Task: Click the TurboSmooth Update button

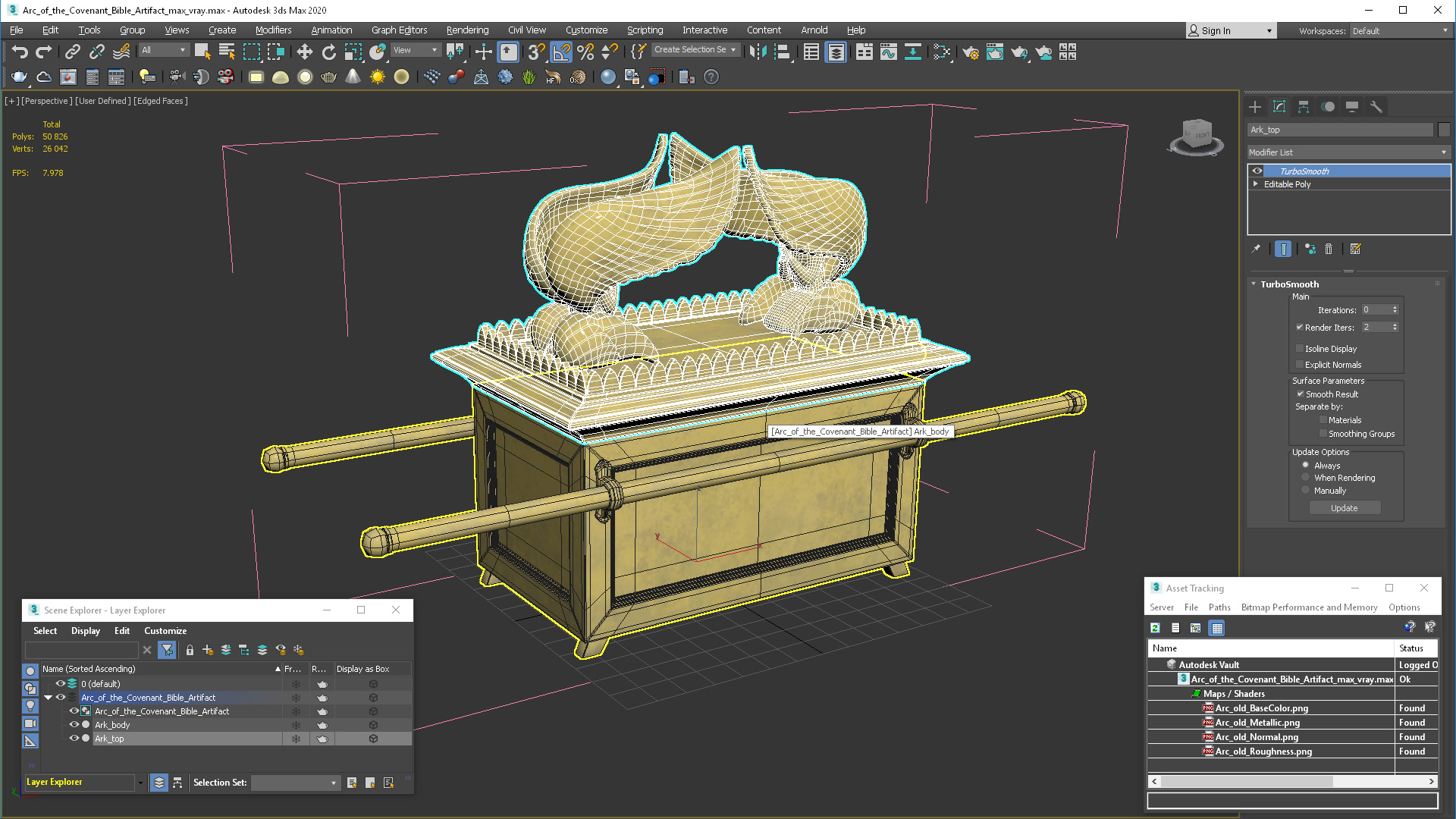Action: coord(1345,508)
